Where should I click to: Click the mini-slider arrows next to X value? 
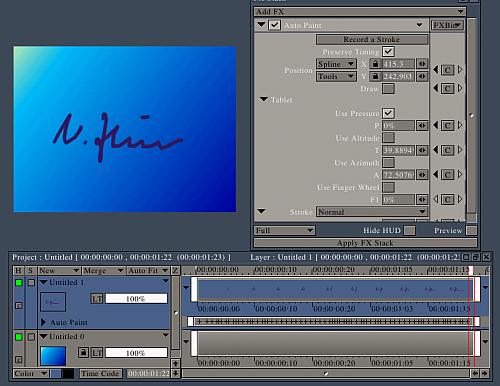pyautogui.click(x=422, y=64)
